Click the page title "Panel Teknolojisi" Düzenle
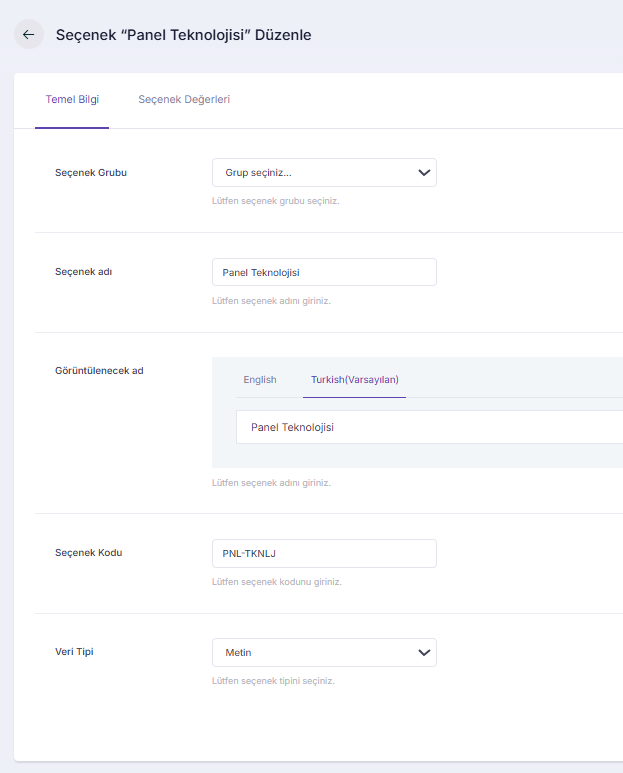The image size is (623, 773). 183,35
